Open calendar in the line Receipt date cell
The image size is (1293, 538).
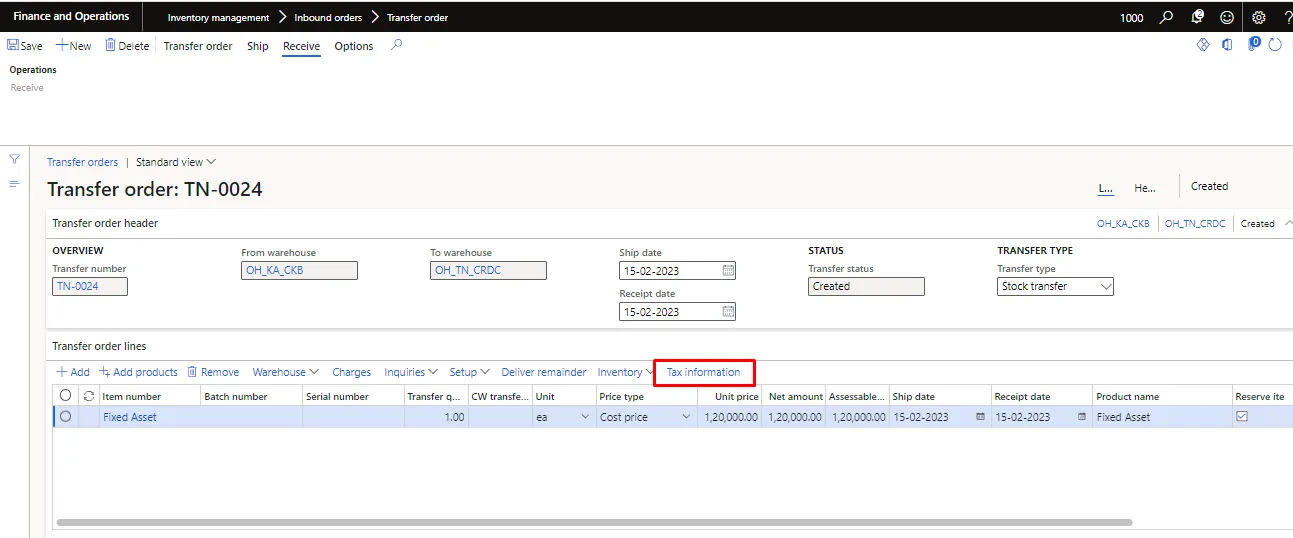pos(1082,417)
